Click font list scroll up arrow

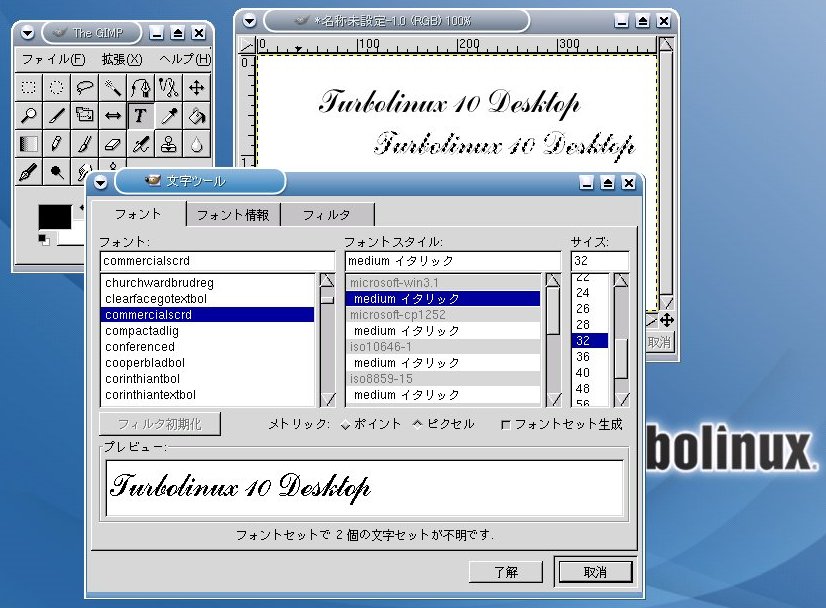(x=328, y=280)
